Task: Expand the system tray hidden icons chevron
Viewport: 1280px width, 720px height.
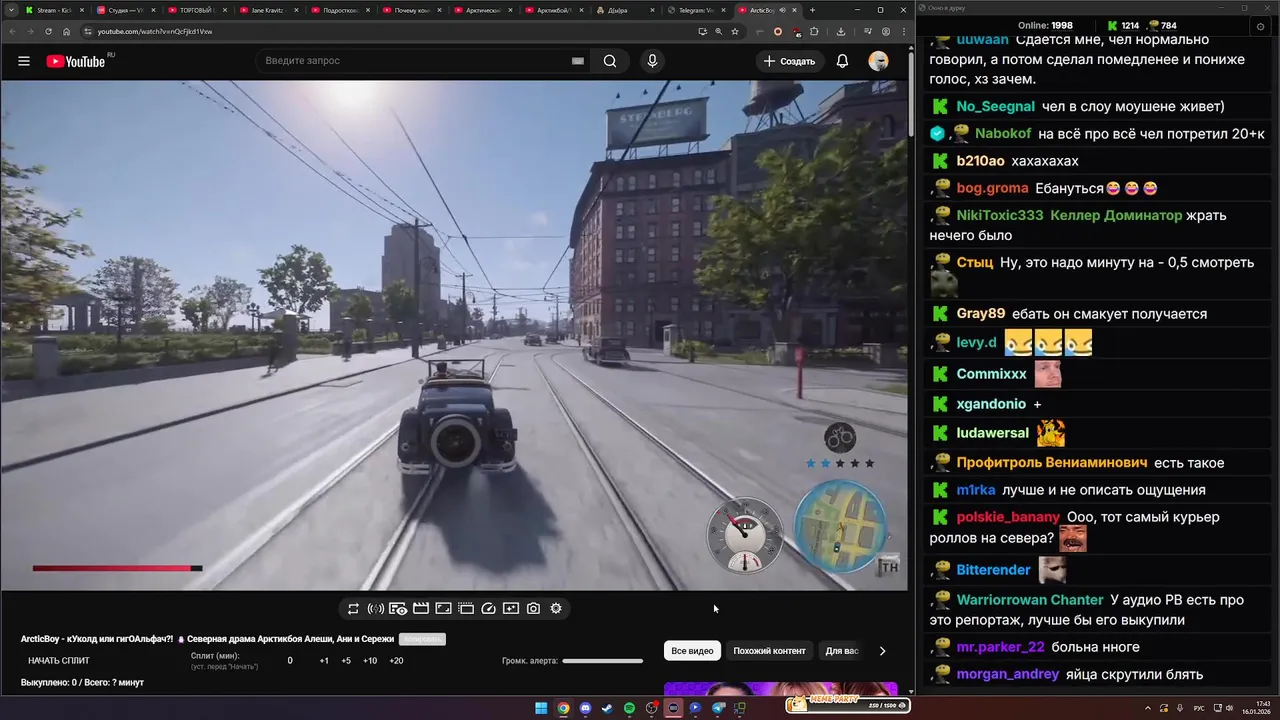Action: [x=1148, y=707]
